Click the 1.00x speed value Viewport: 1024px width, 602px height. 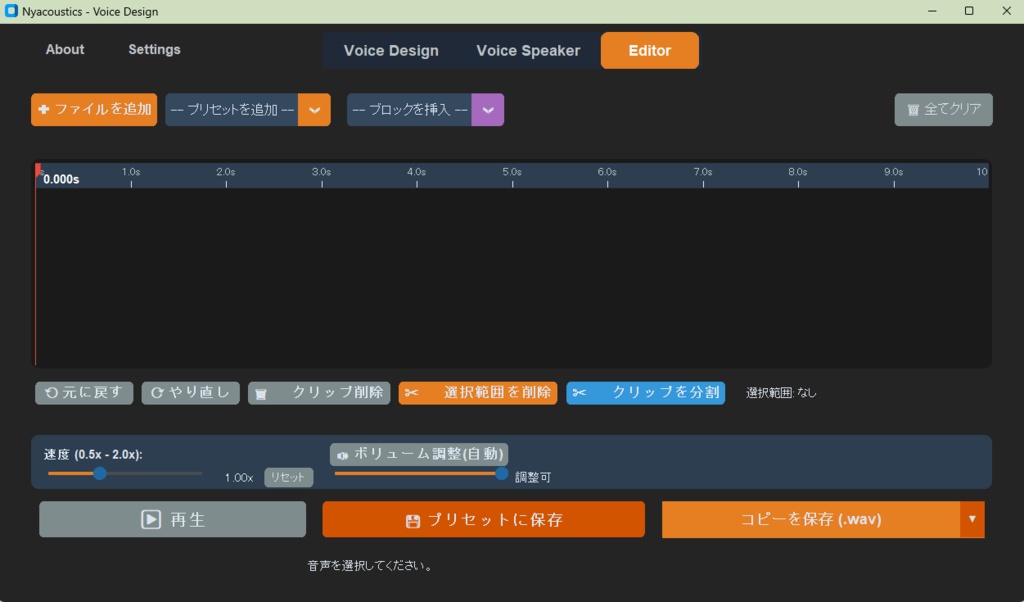[x=239, y=478]
